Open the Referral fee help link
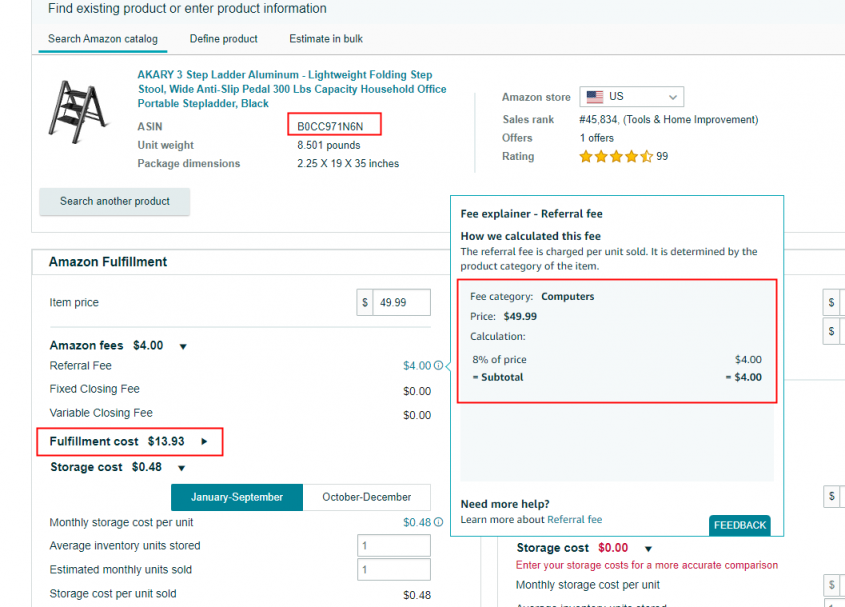This screenshot has width=845, height=607. (574, 520)
